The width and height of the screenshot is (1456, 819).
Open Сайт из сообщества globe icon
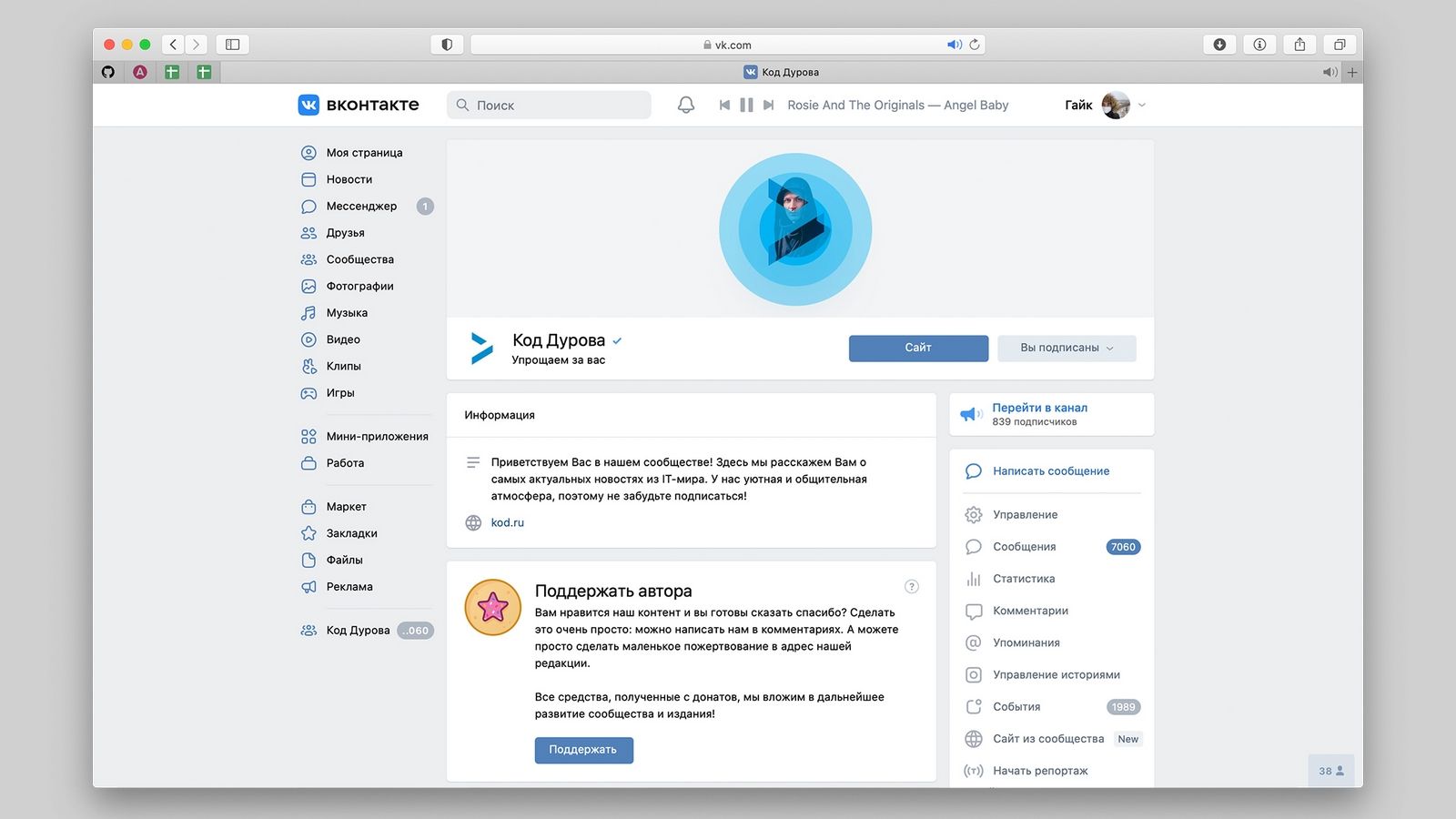(973, 739)
